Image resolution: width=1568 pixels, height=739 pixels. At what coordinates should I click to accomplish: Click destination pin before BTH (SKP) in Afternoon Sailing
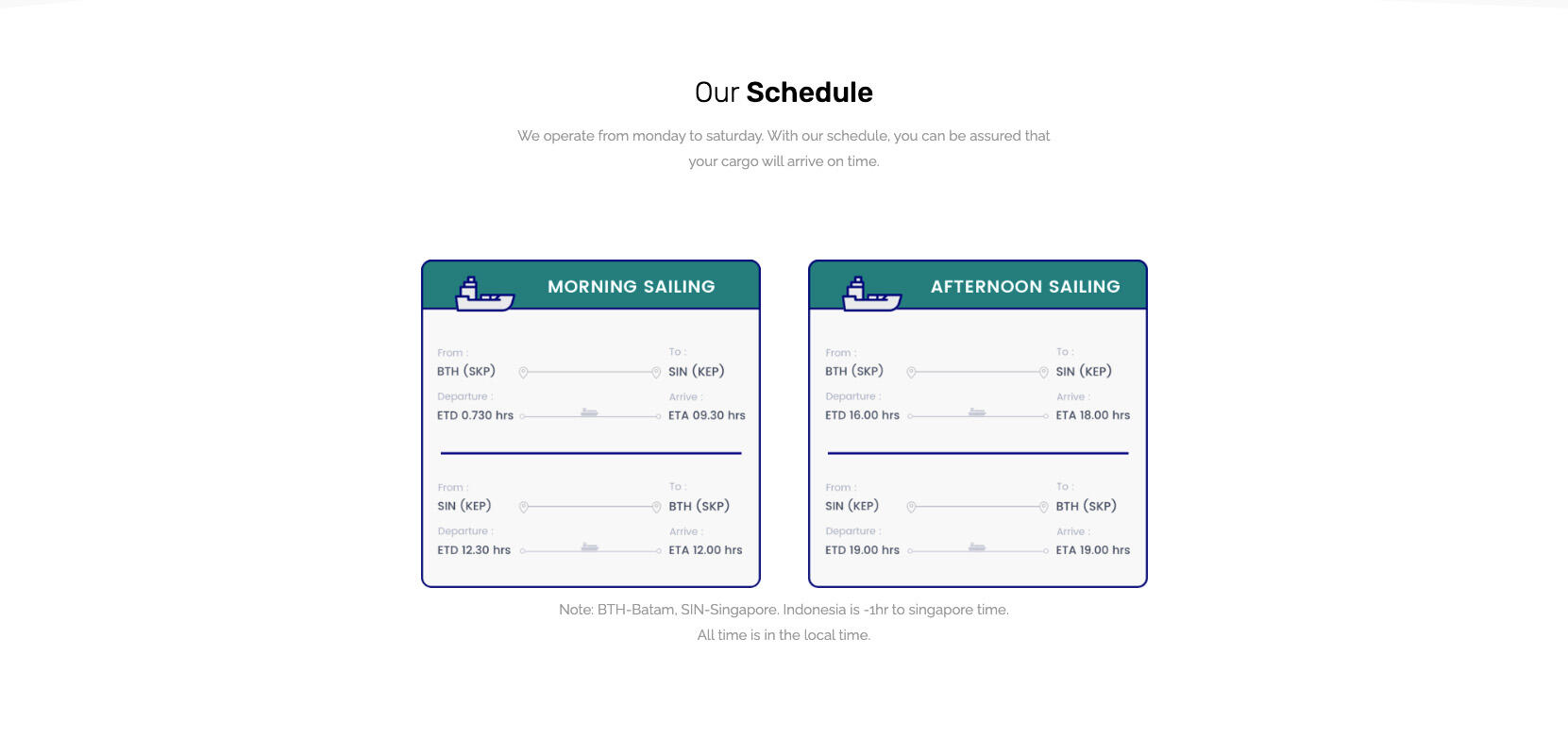(1043, 508)
